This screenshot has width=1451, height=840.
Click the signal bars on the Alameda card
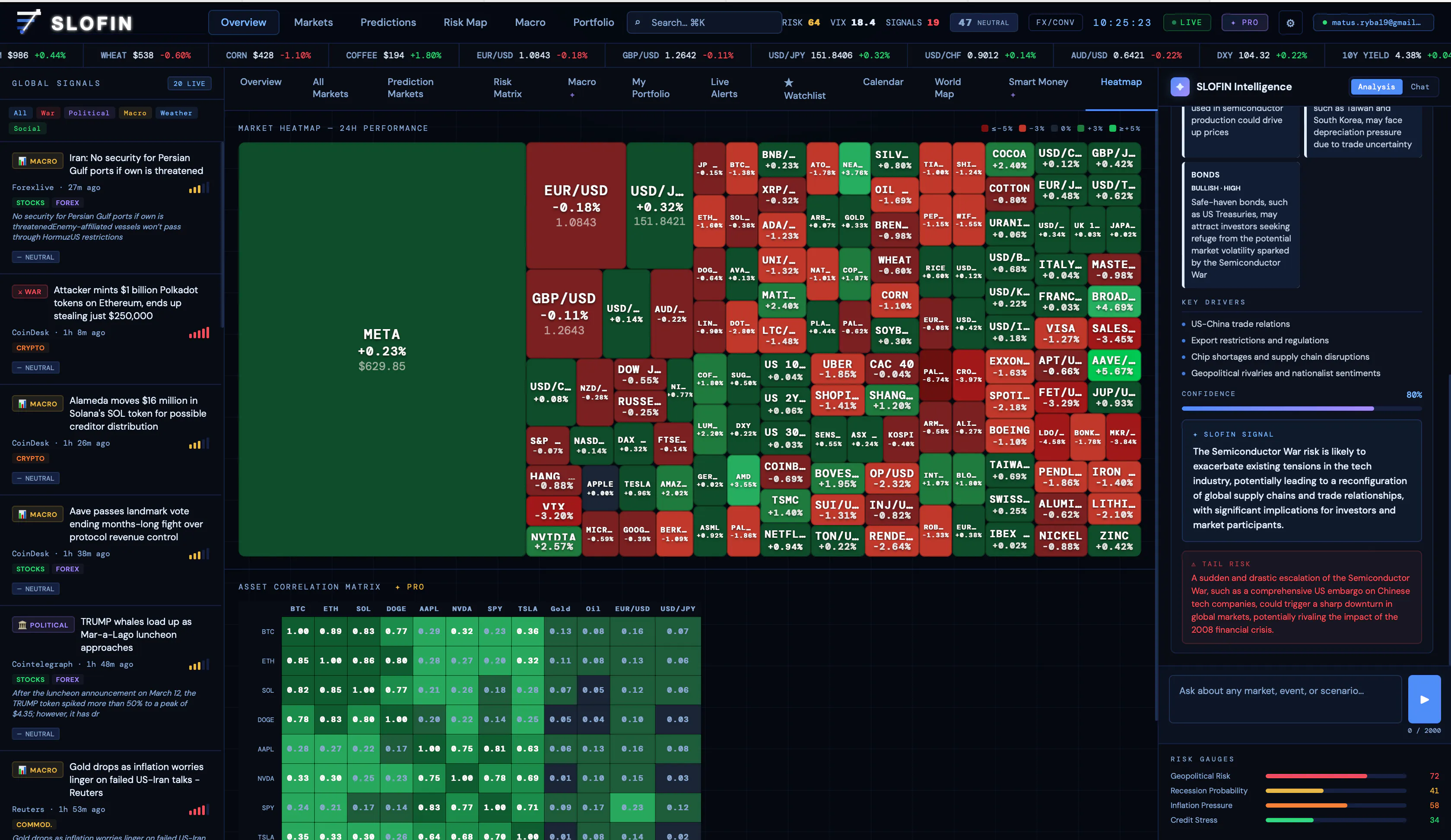(199, 443)
